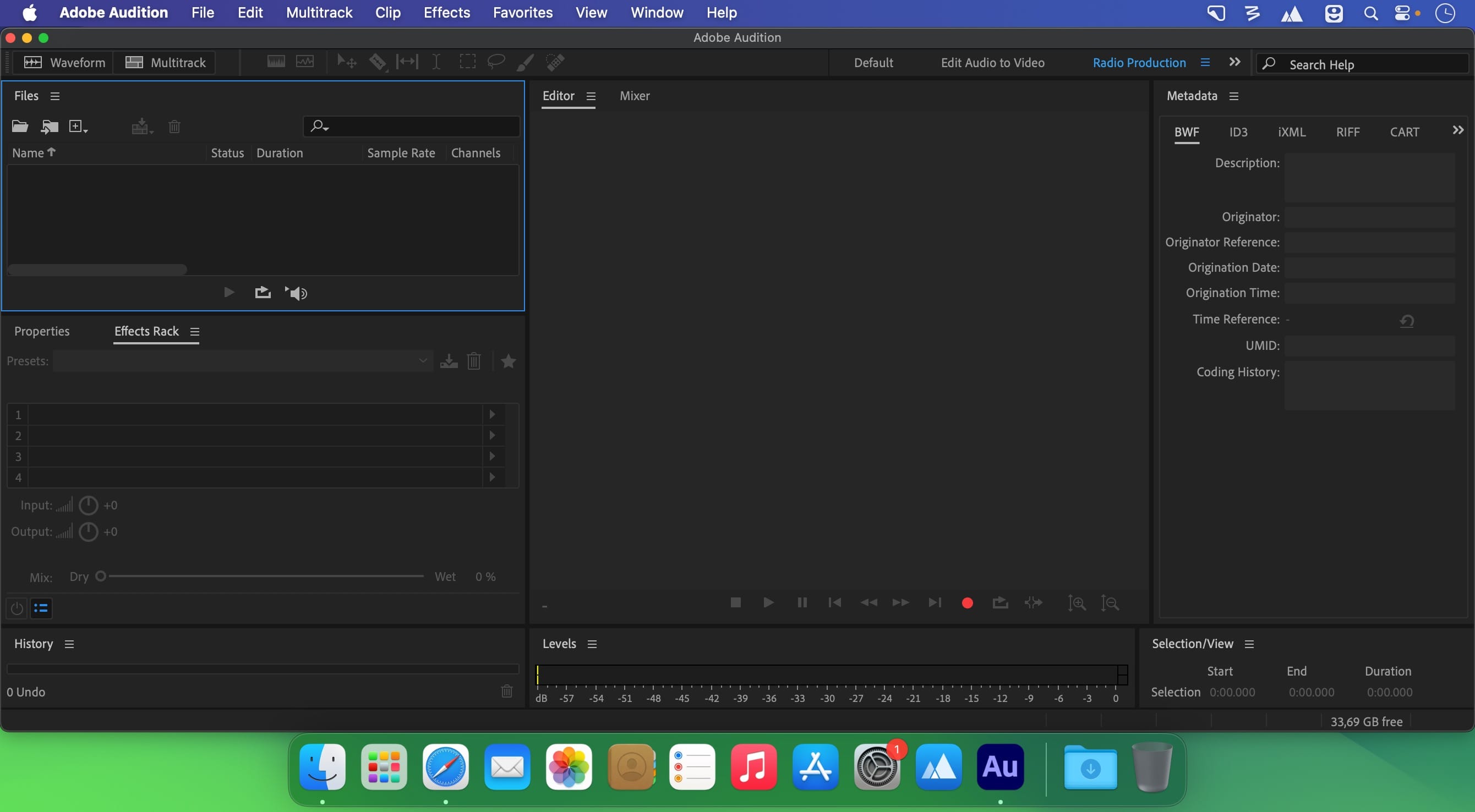
Task: Select the Spot Healing Brush tool
Action: (x=555, y=62)
